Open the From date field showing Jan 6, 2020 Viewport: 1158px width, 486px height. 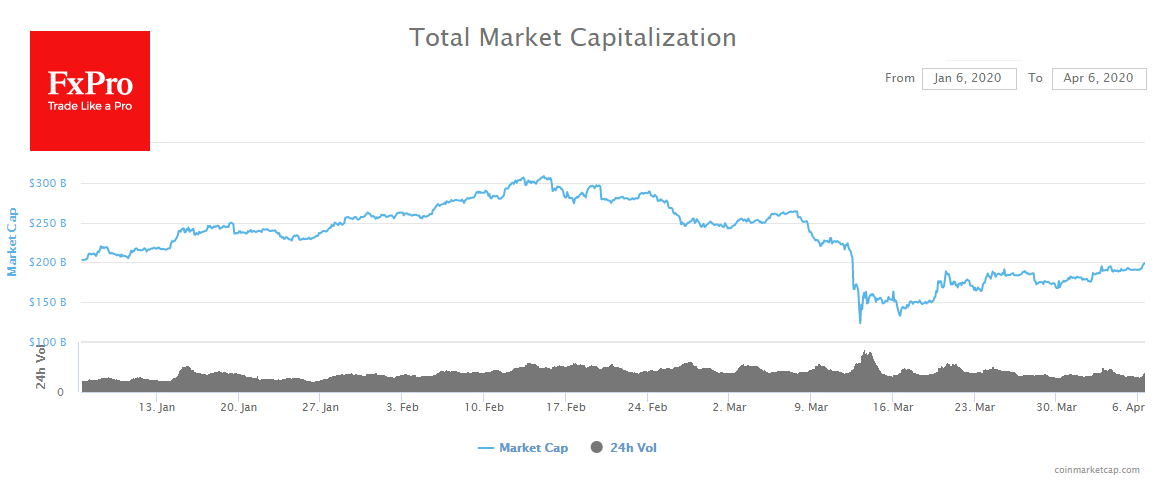pos(969,78)
